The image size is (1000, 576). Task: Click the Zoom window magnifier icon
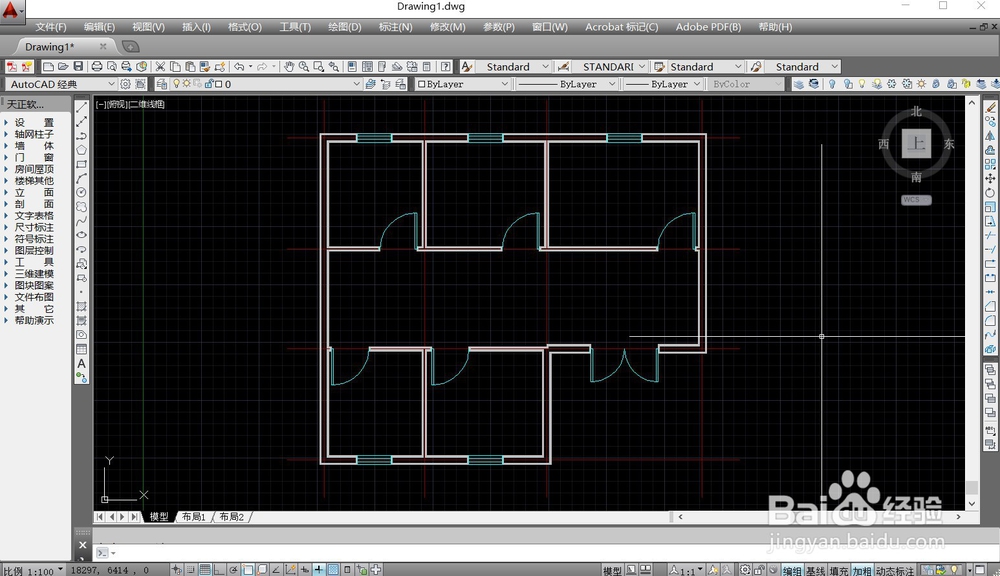coord(318,66)
